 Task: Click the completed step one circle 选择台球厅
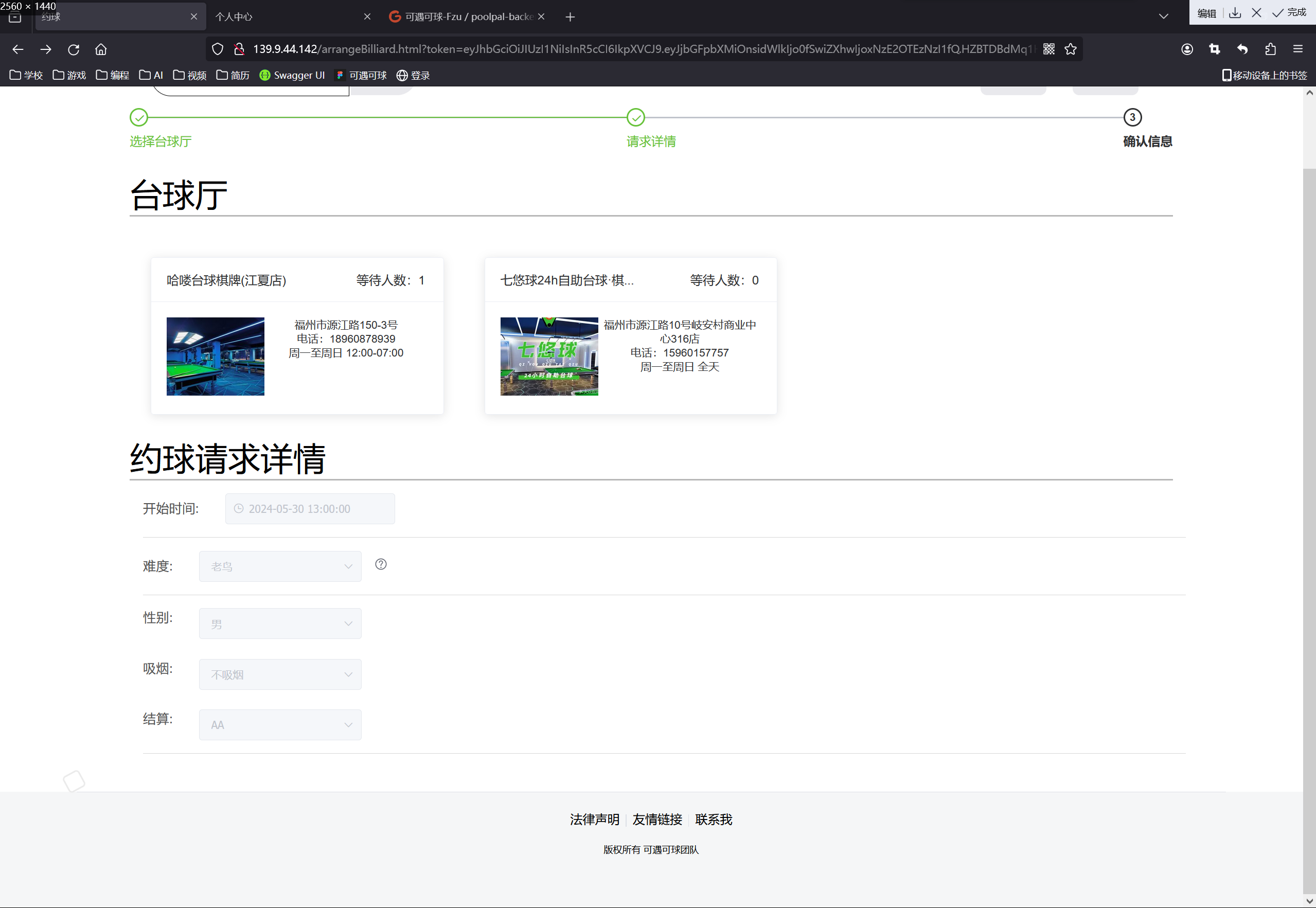139,118
